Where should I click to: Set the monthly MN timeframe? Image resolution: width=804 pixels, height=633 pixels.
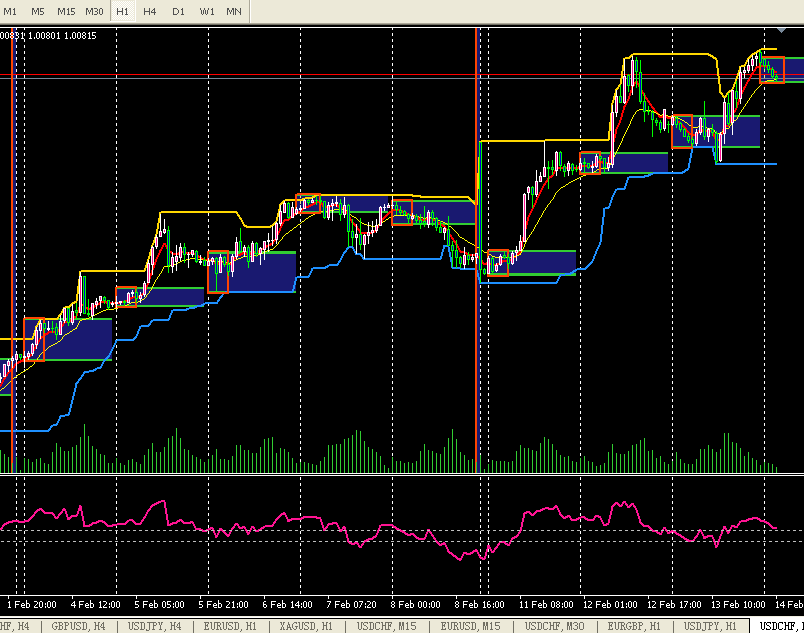click(x=234, y=11)
